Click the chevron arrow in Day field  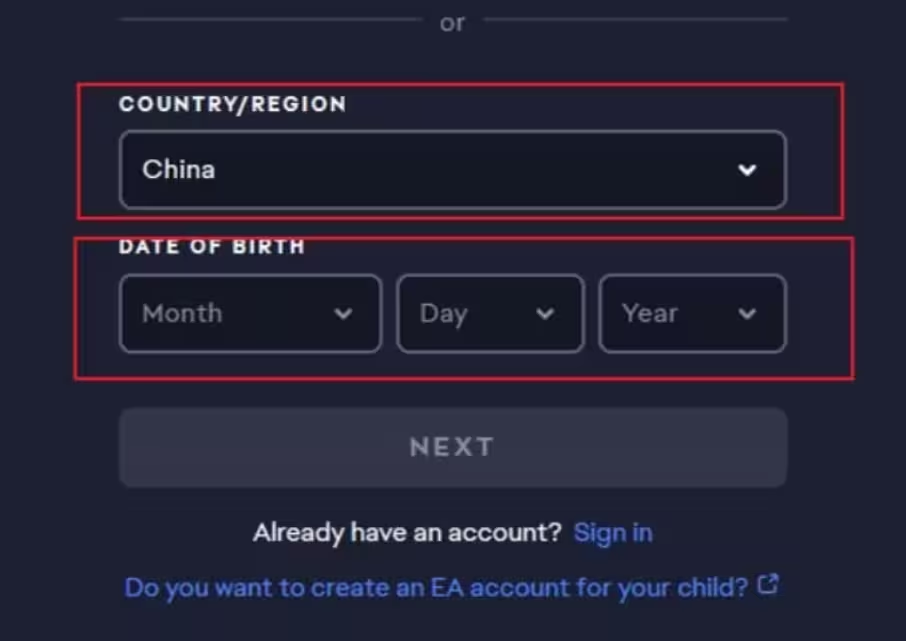[x=545, y=314]
